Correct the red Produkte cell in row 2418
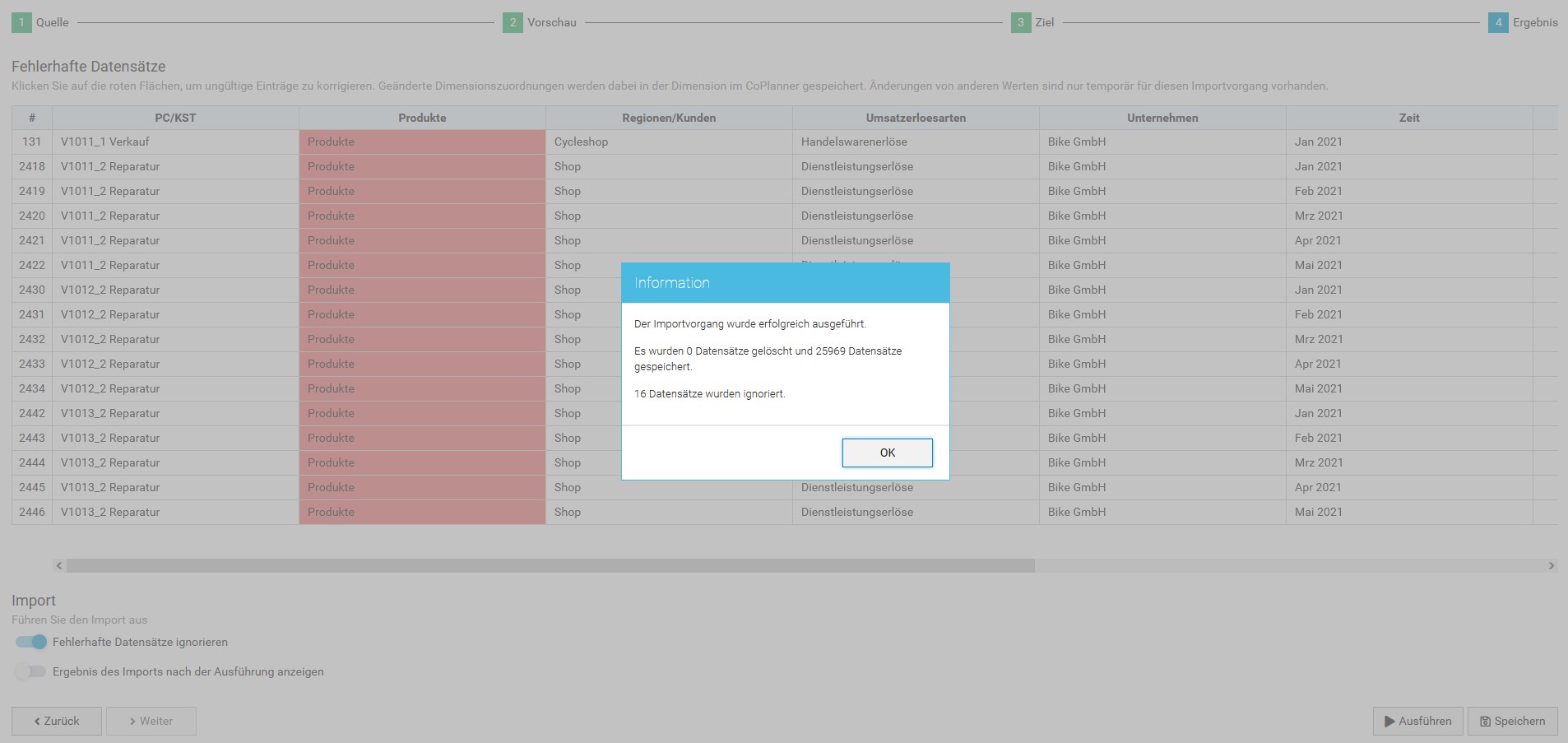Screen dimensions: 1568x743 tap(422, 166)
